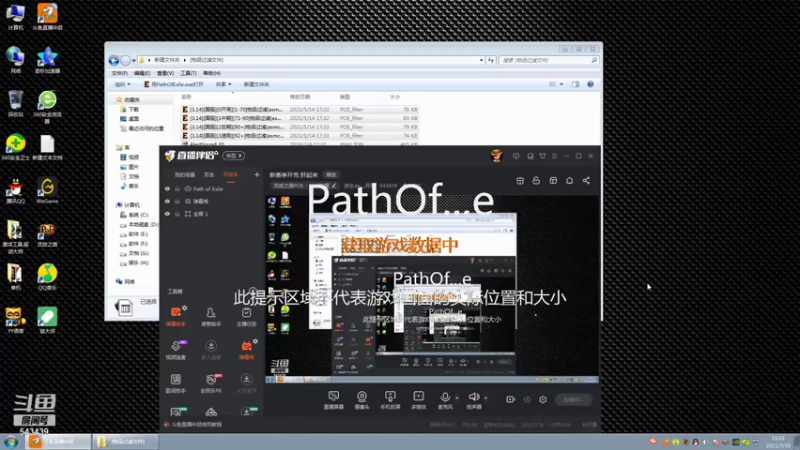Click the 修改 button beside stream title
The width and height of the screenshot is (800, 450).
(x=332, y=174)
